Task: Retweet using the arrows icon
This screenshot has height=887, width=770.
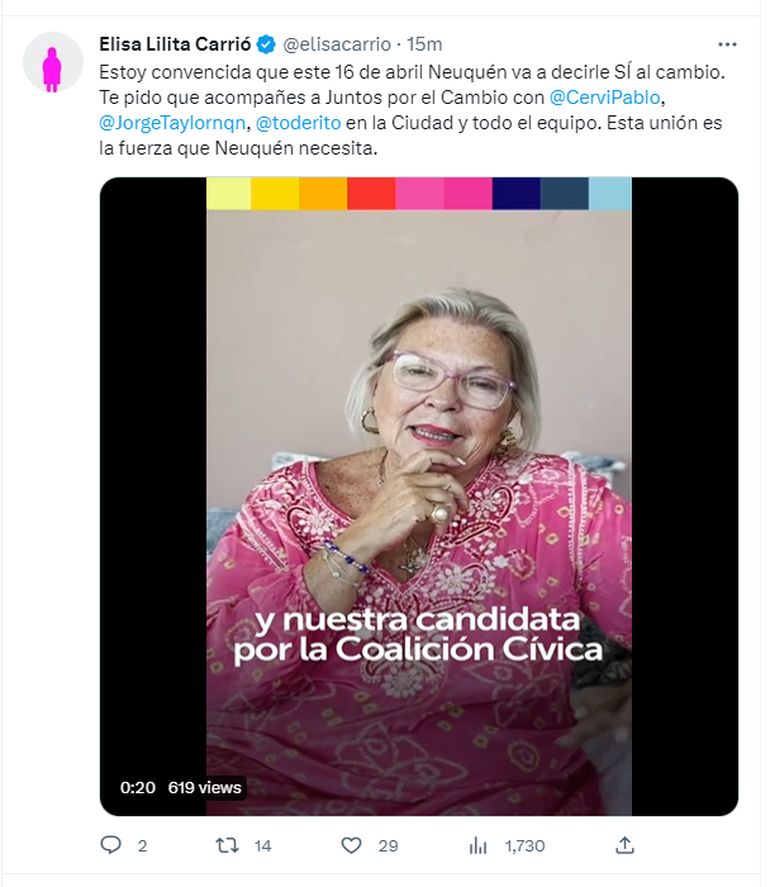Action: (227, 846)
